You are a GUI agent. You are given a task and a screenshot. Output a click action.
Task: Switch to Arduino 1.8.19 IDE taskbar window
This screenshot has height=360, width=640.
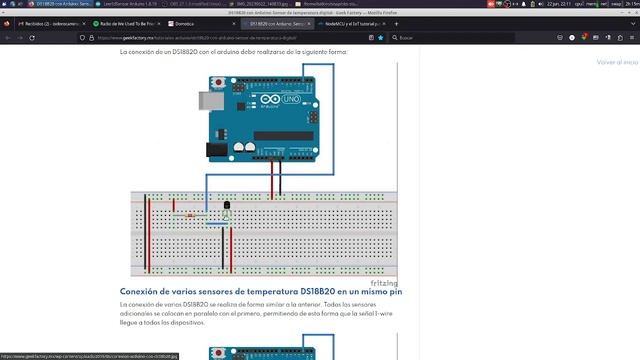tap(126, 4)
